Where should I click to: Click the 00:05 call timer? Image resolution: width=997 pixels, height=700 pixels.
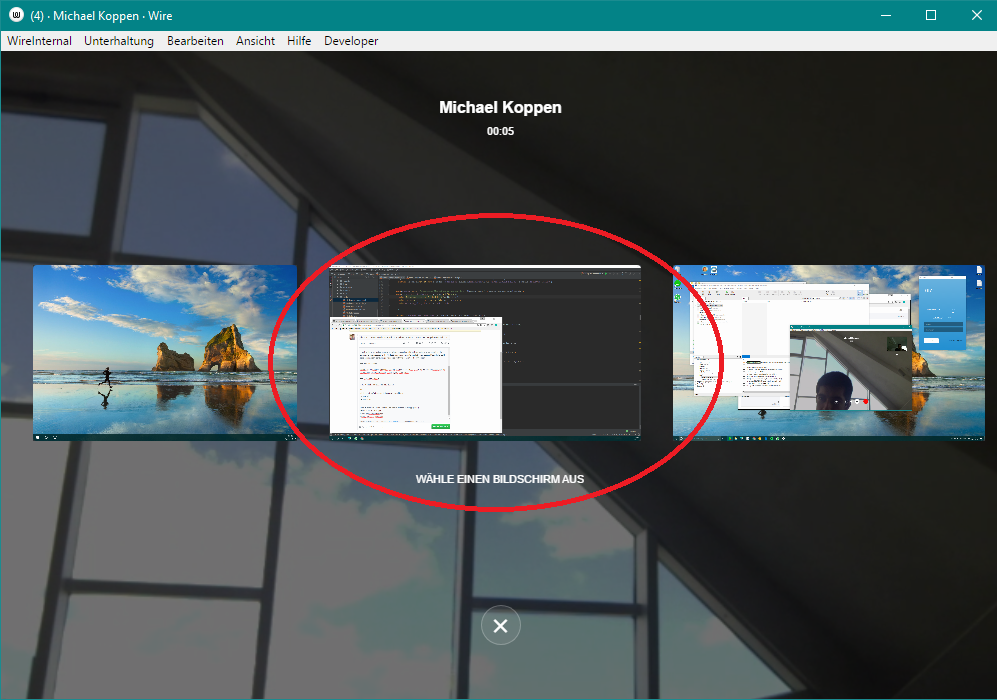500,131
